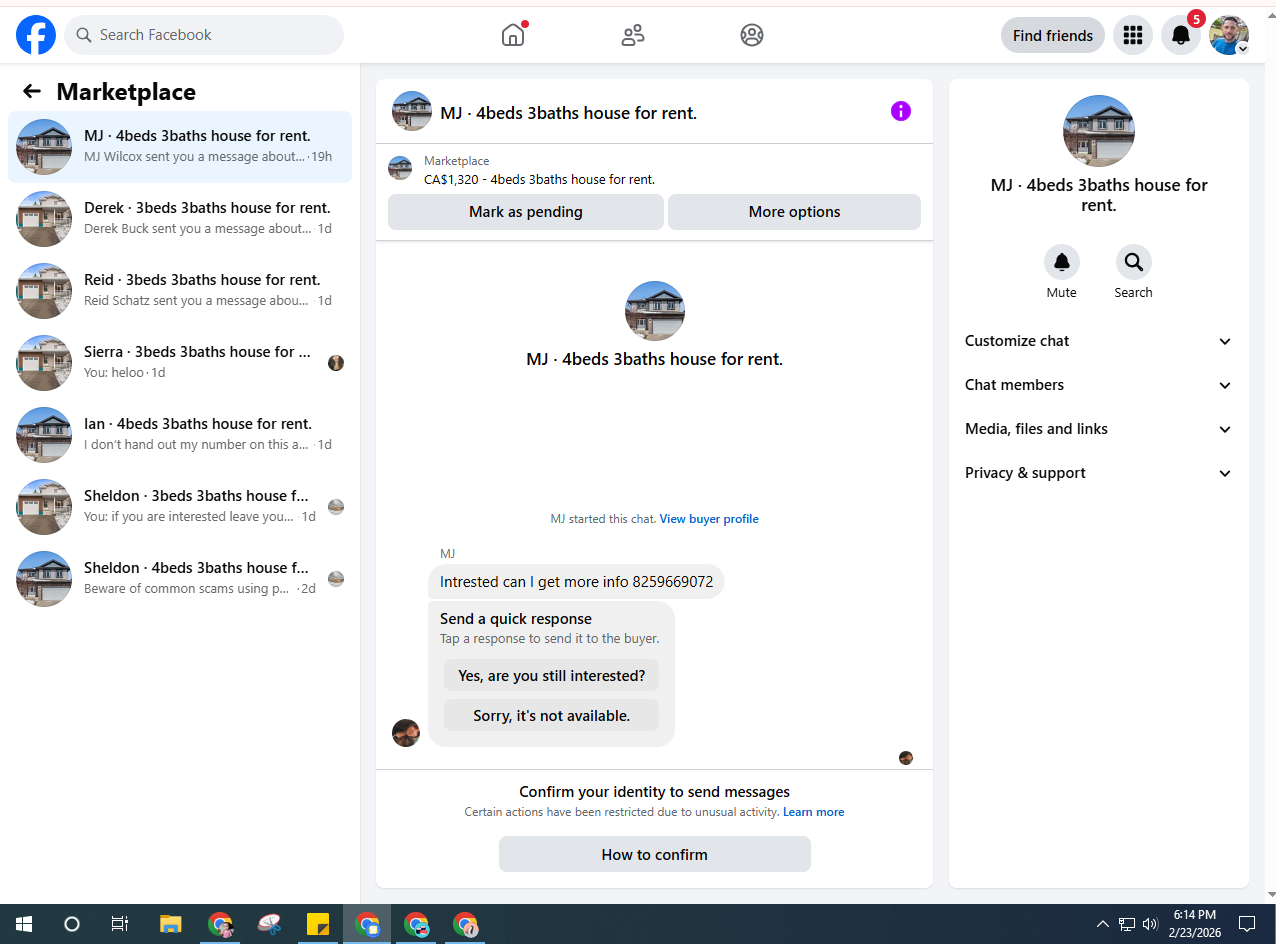This screenshot has width=1276, height=944.
Task: Click the volume icon in system tray
Action: [x=1151, y=924]
